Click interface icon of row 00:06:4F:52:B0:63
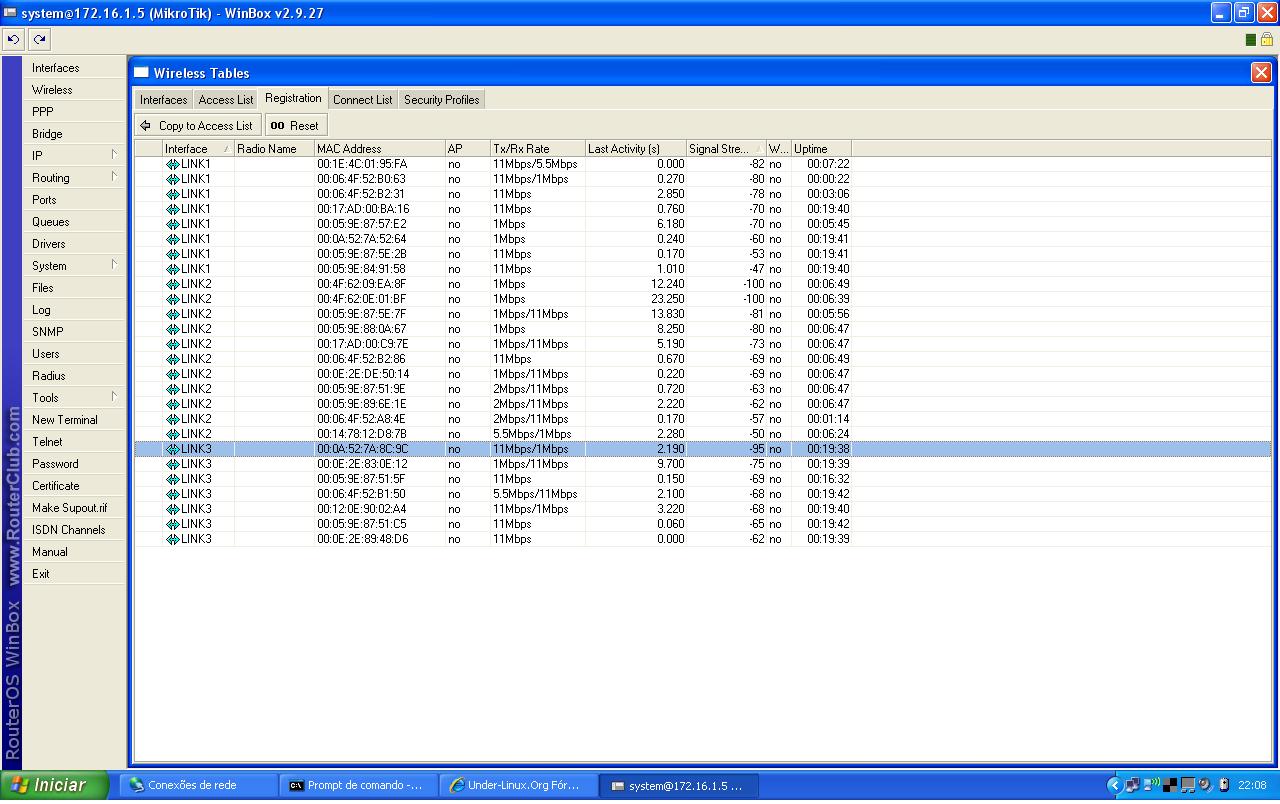Screen dimensions: 1280x804 [172, 179]
